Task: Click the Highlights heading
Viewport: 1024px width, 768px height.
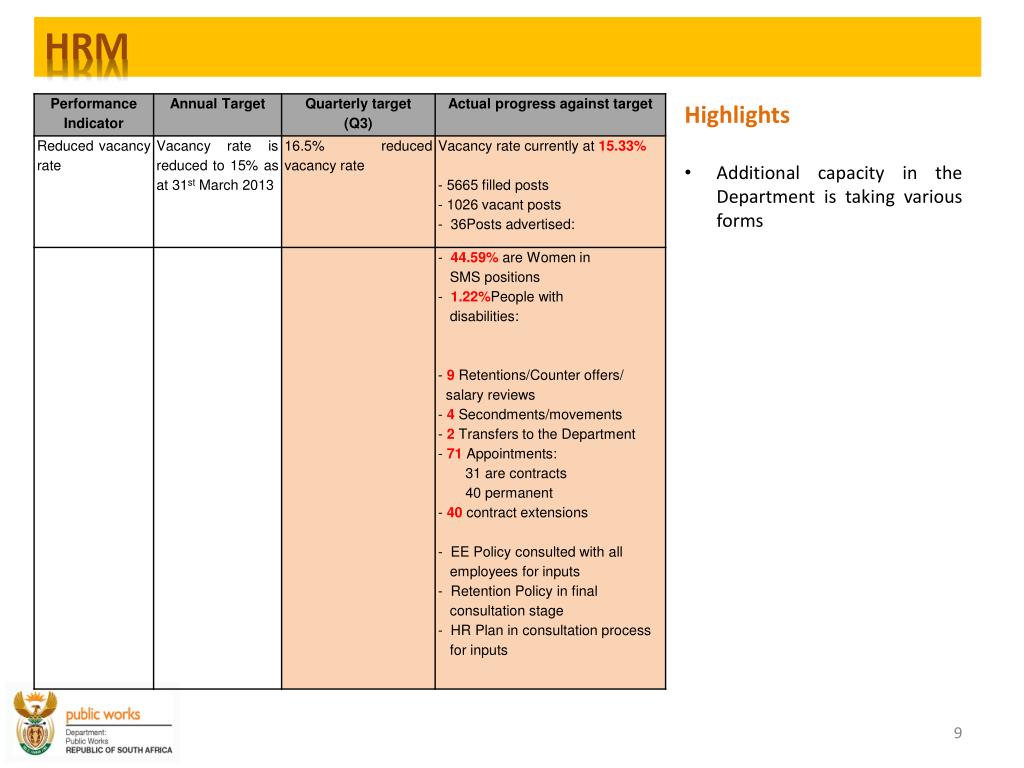Action: 737,115
